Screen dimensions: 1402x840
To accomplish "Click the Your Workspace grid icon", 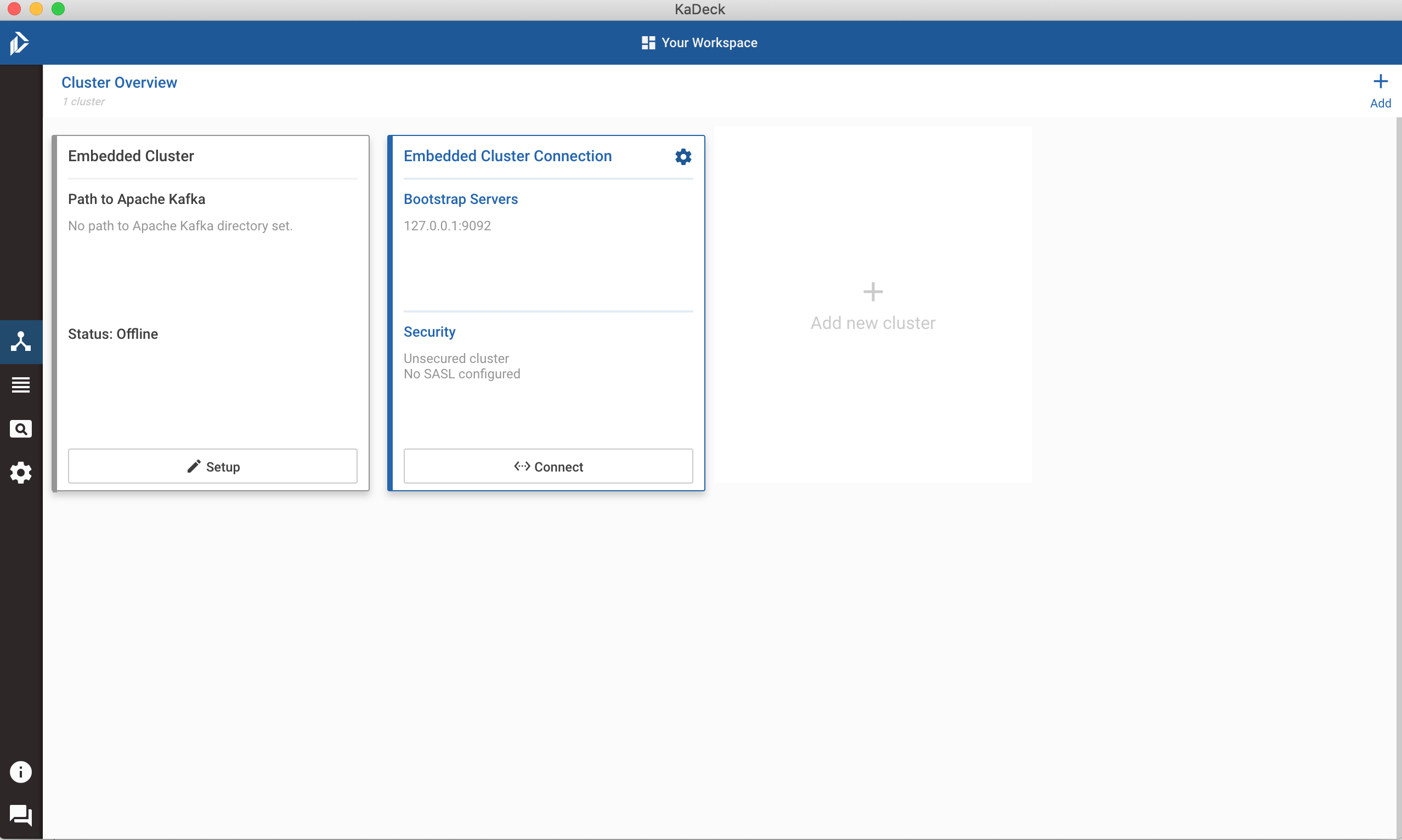I will [x=648, y=43].
